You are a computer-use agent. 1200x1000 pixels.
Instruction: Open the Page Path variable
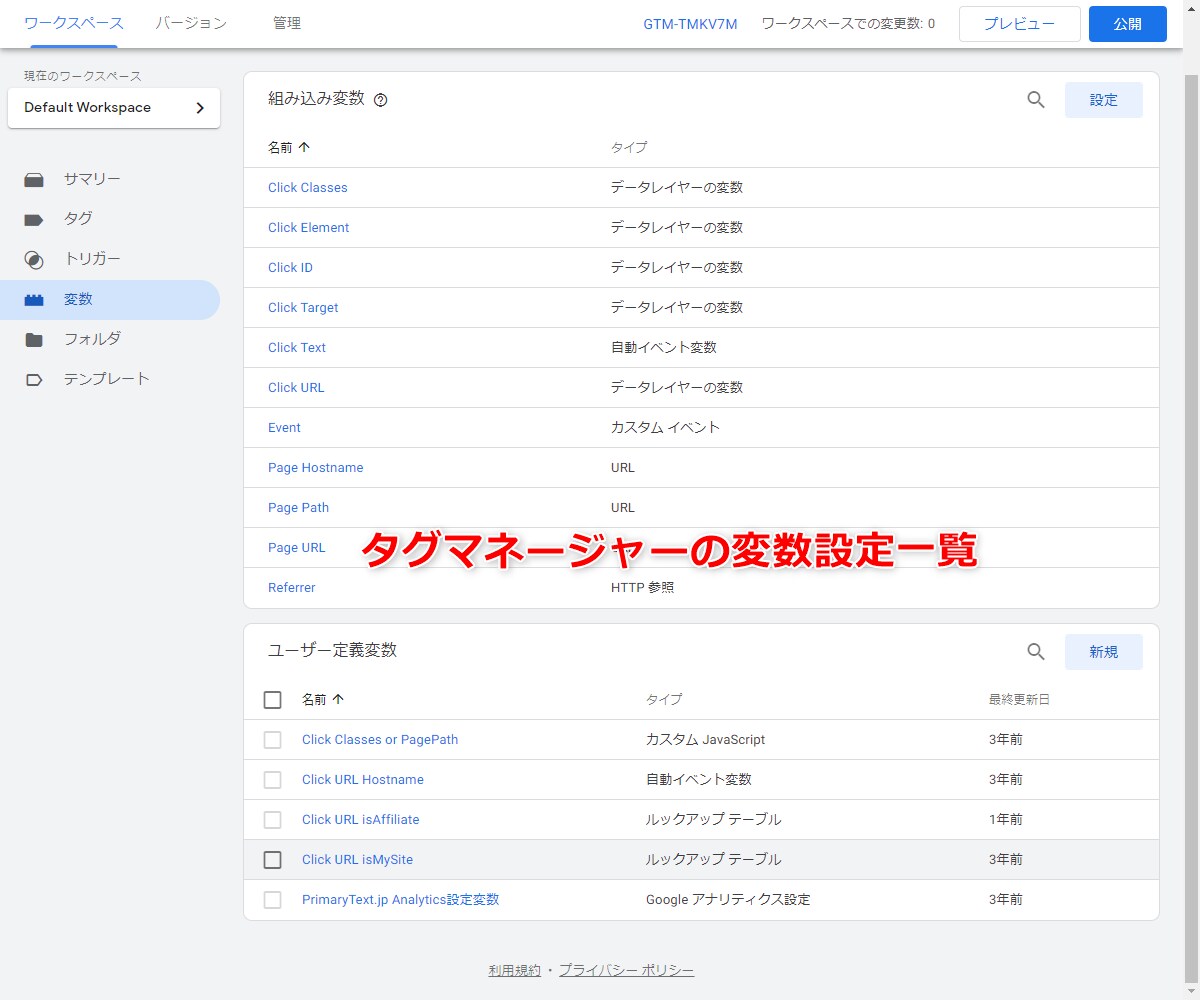[298, 508]
